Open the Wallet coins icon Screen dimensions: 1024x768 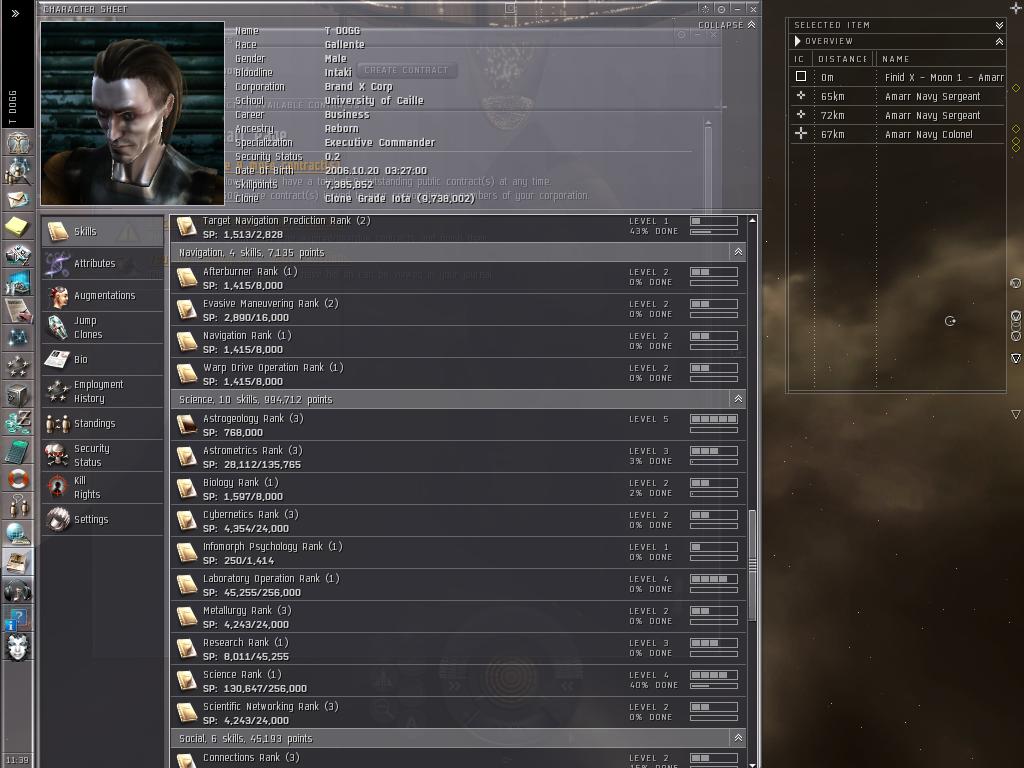[x=18, y=423]
